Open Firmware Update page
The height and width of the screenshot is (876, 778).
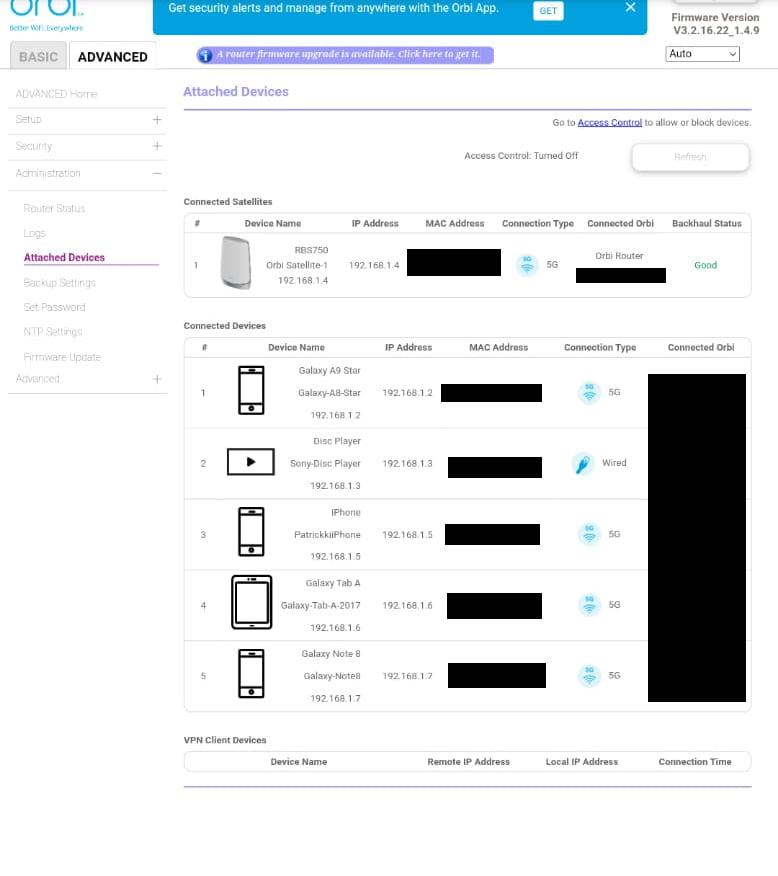coord(62,357)
